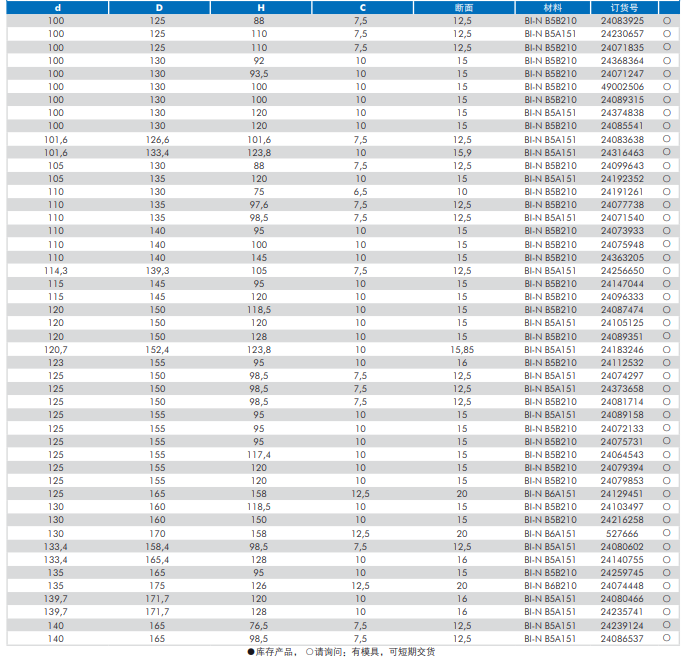Click the "订货号" column header
The width and height of the screenshot is (694, 666).
tap(622, 7)
